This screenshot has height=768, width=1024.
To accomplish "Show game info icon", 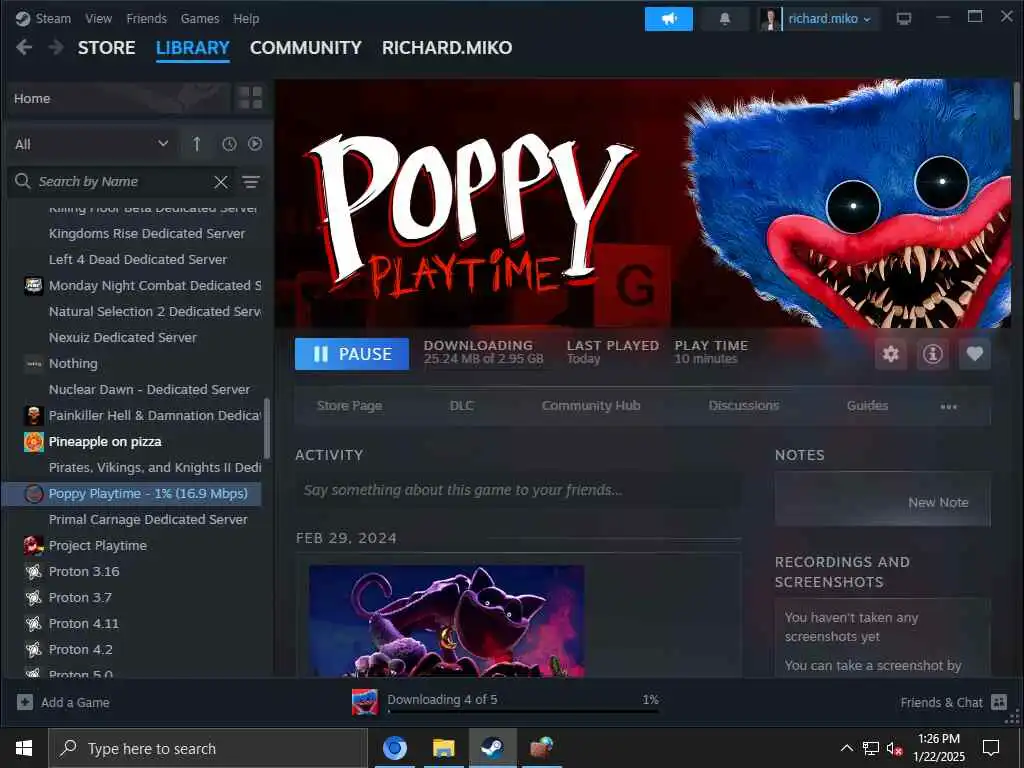I will pos(933,354).
